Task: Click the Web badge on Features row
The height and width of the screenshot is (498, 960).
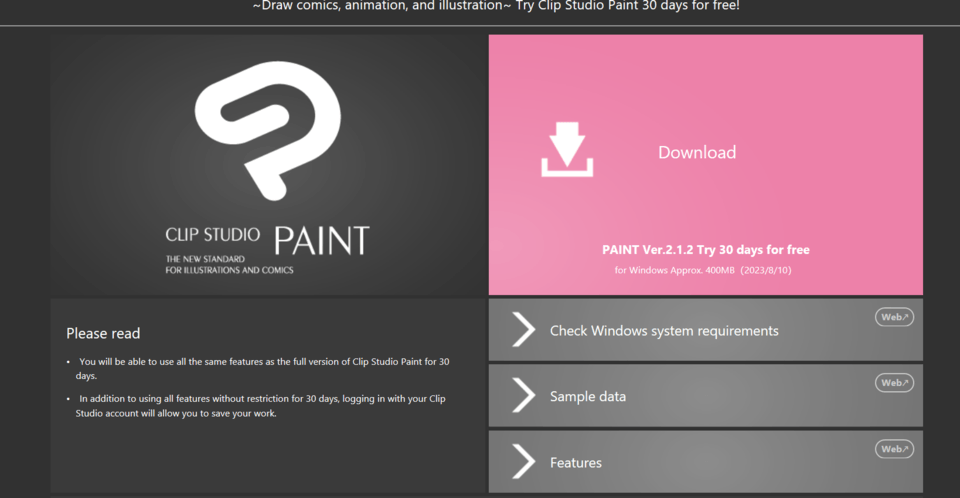Action: [x=894, y=449]
